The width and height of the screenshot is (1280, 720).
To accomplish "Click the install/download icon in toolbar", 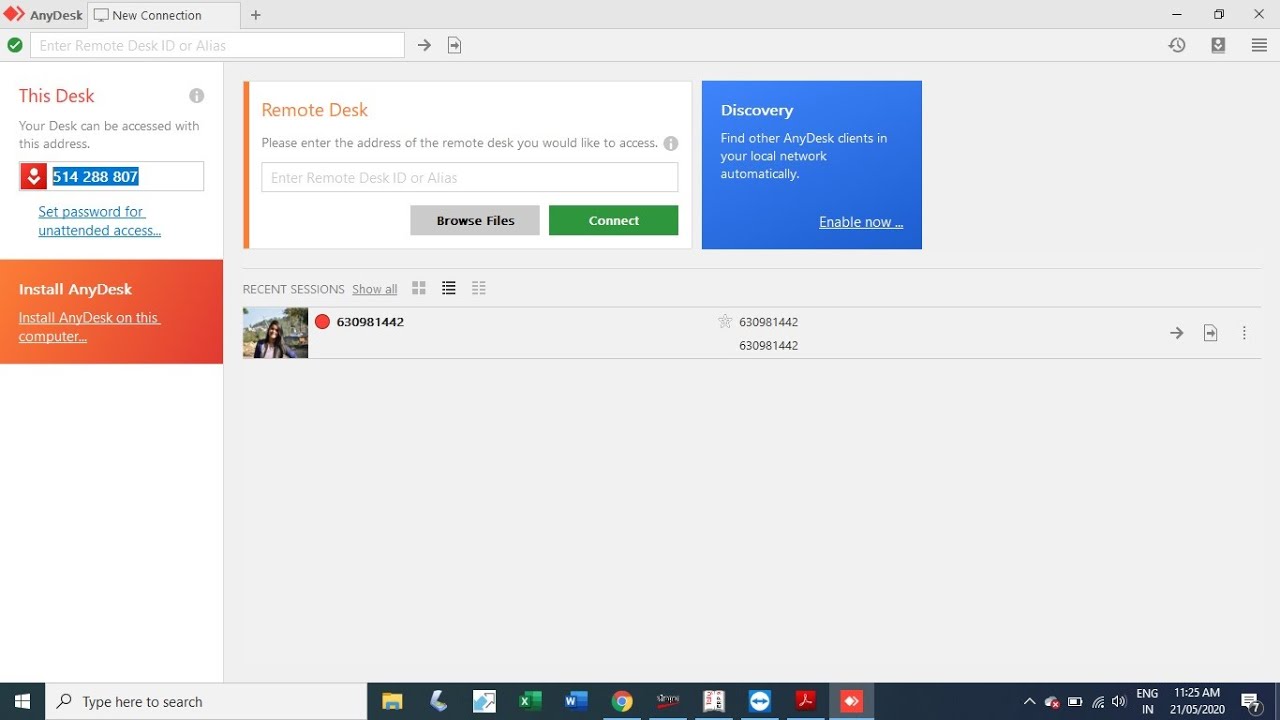I will (x=1218, y=45).
